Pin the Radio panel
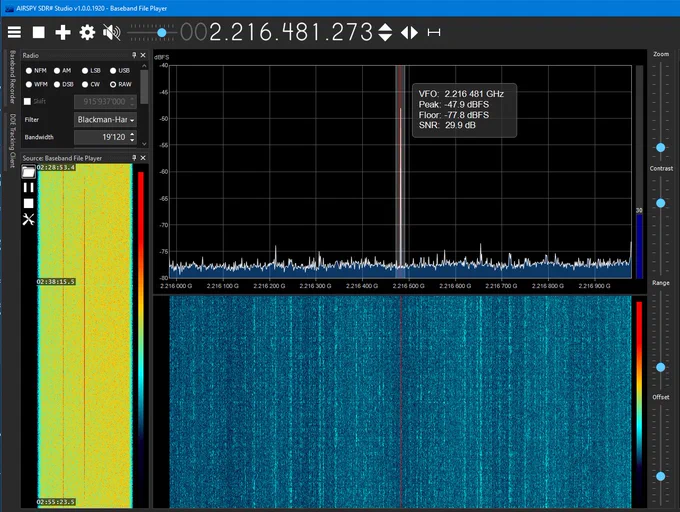Screen dimensions: 680x512 click(134, 55)
